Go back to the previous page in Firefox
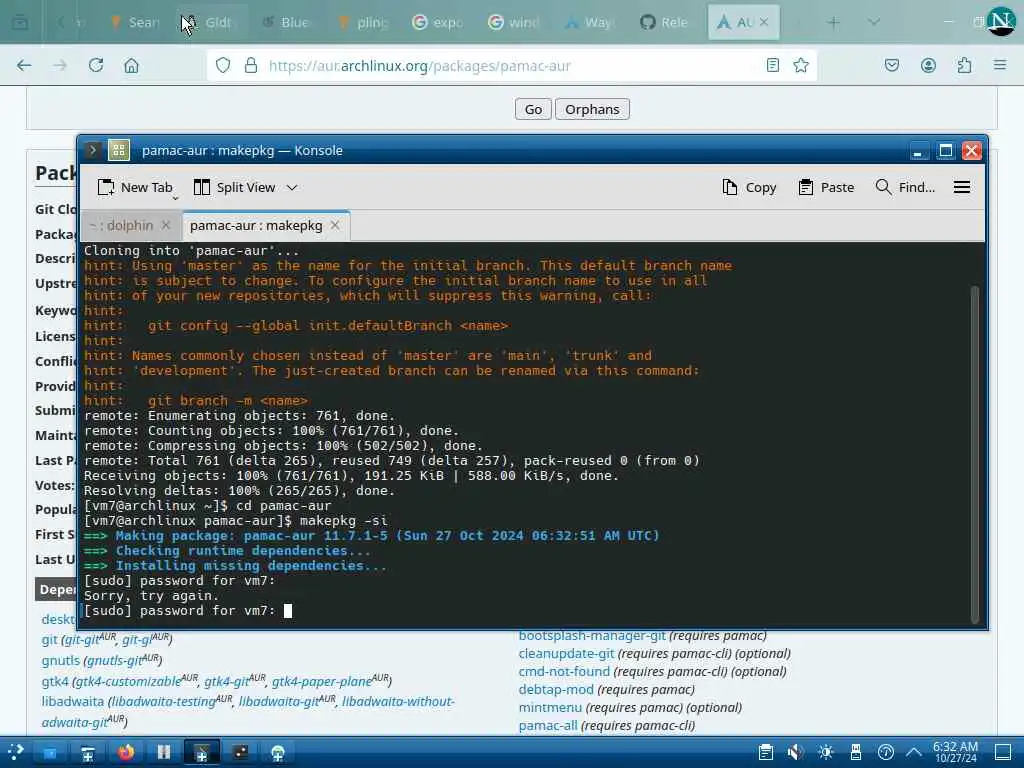The height and width of the screenshot is (768, 1024). coord(24,65)
